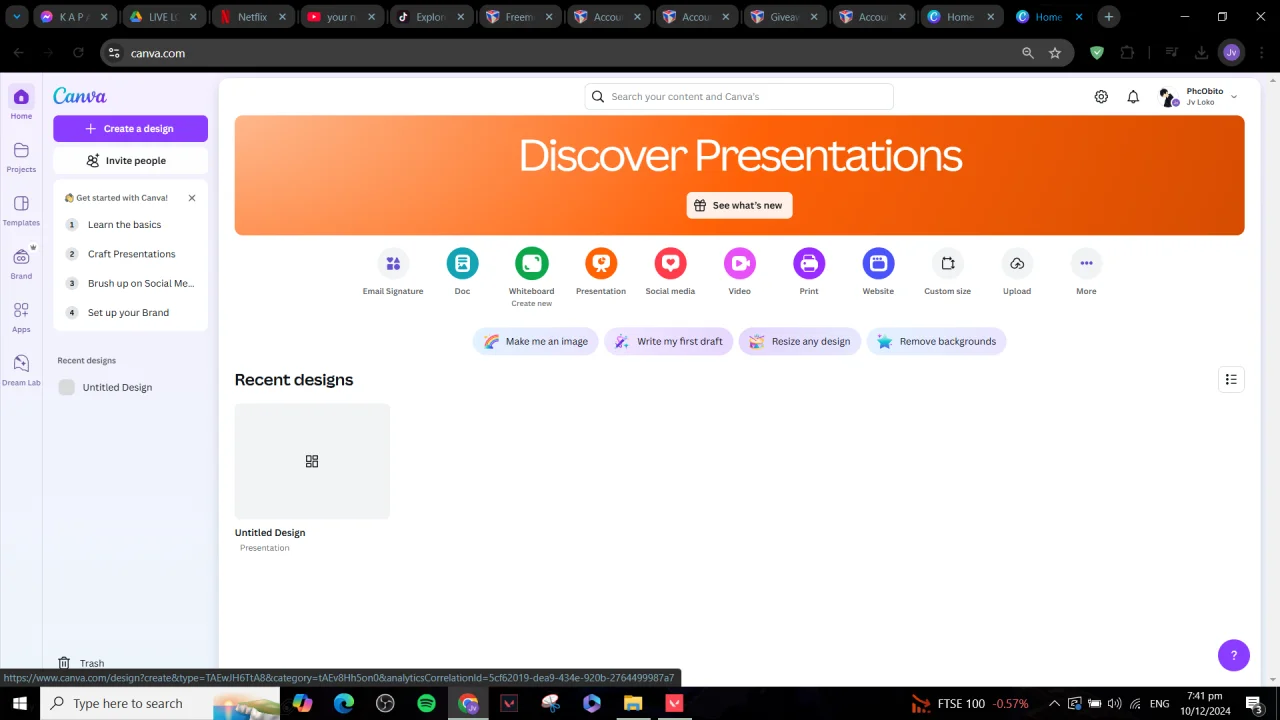Screen dimensions: 1280x720
Task: Click the browser address bar
Action: (x=570, y=53)
